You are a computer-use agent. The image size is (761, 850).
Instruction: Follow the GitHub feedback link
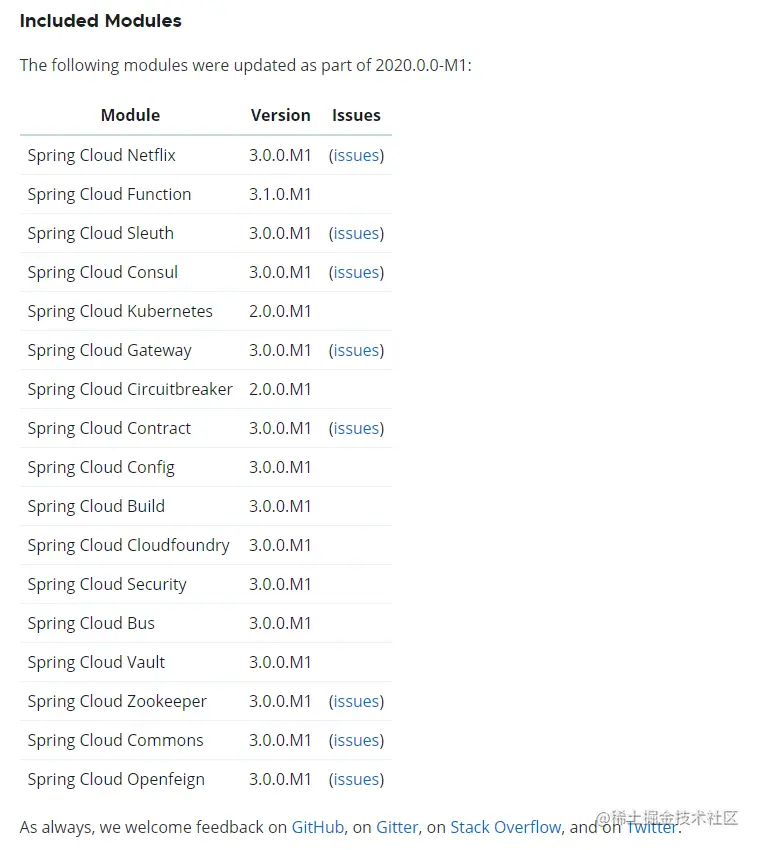[x=318, y=827]
